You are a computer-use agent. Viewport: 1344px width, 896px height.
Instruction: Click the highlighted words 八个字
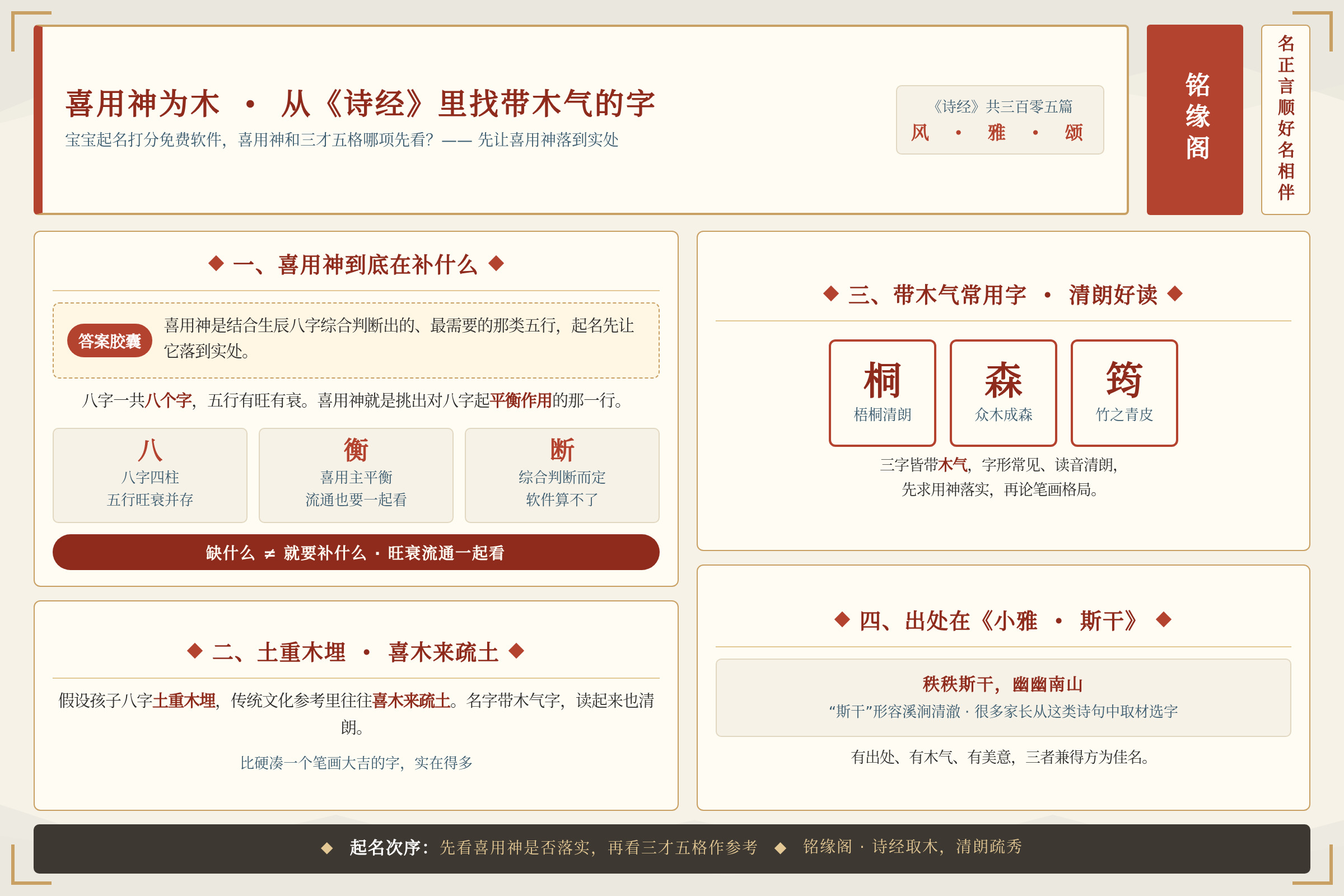168,400
